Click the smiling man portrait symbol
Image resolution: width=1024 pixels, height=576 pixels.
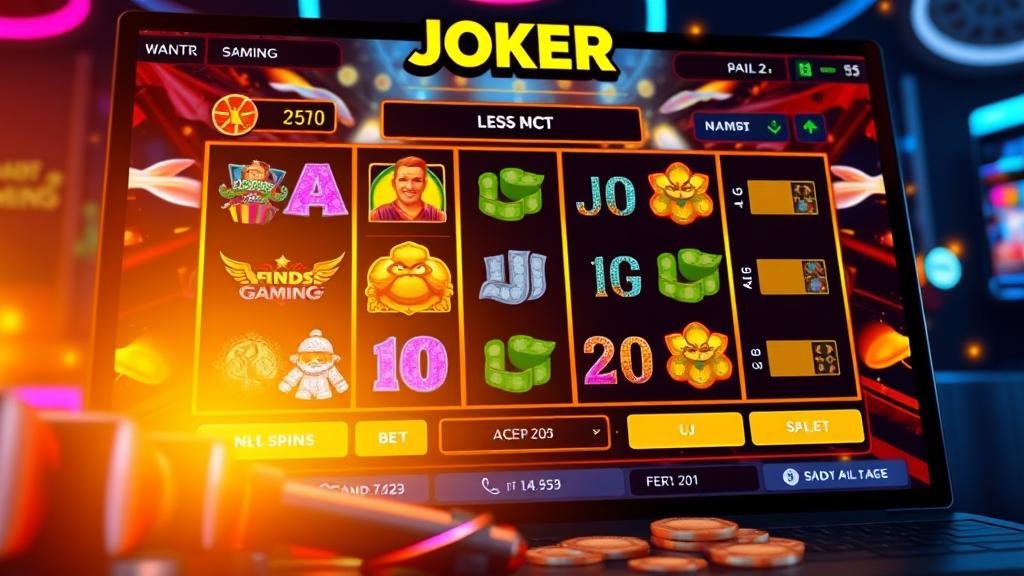click(407, 191)
